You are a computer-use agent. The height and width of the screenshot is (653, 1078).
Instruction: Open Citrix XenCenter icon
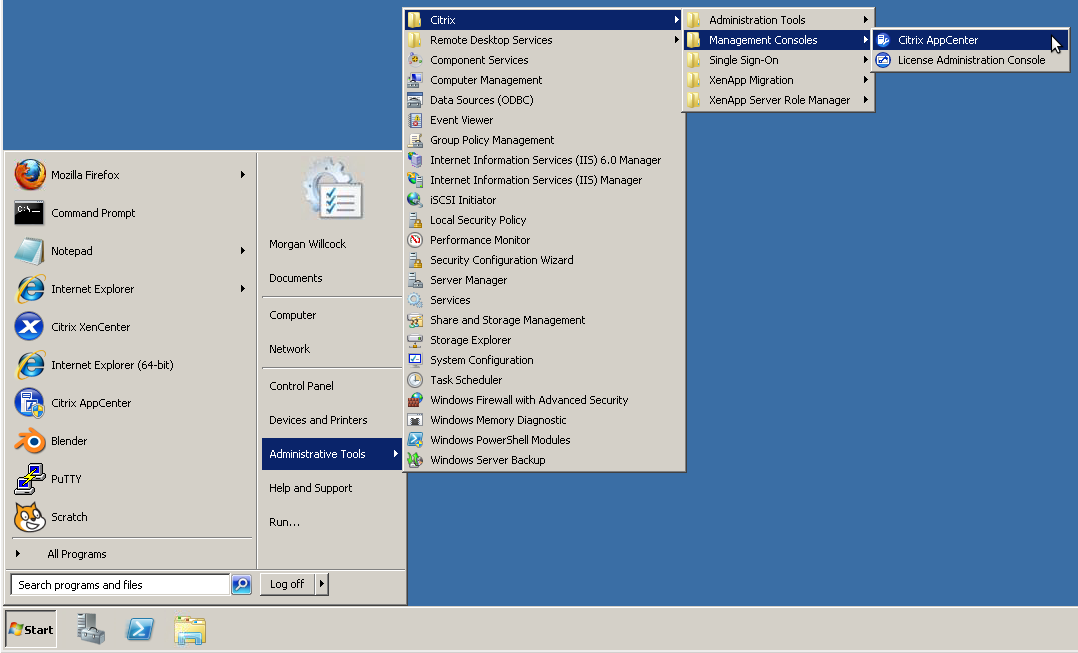click(30, 326)
